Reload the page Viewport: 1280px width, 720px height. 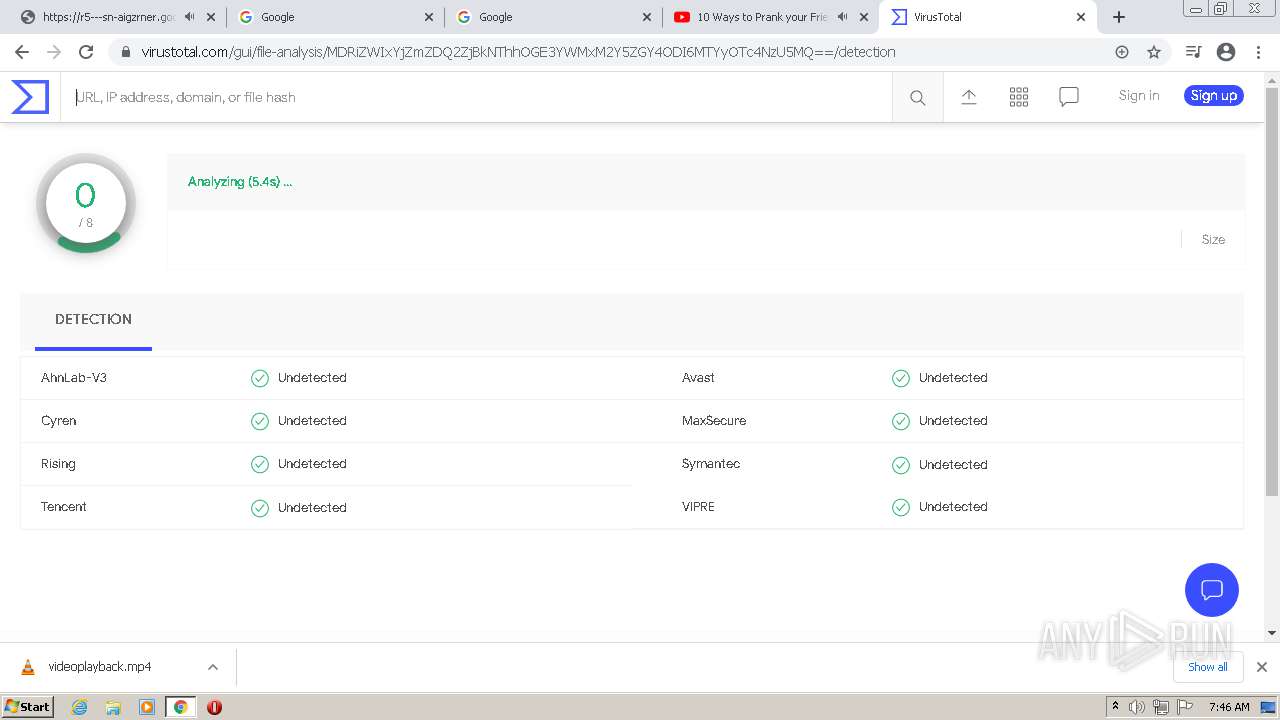coord(86,52)
